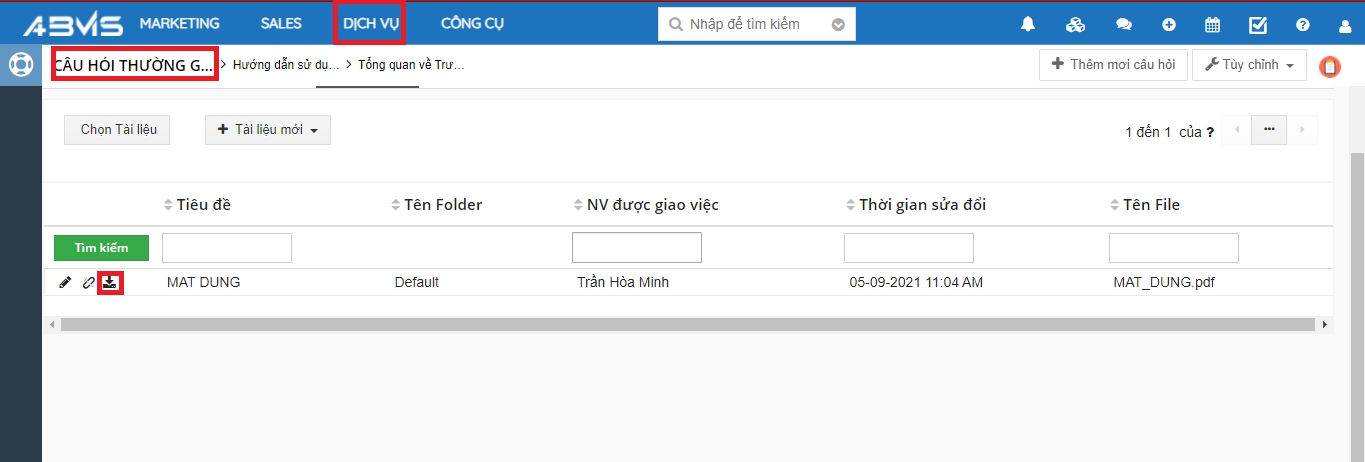Open the chat bubbles icon
Viewport: 1365px width, 462px height.
coord(1123,25)
